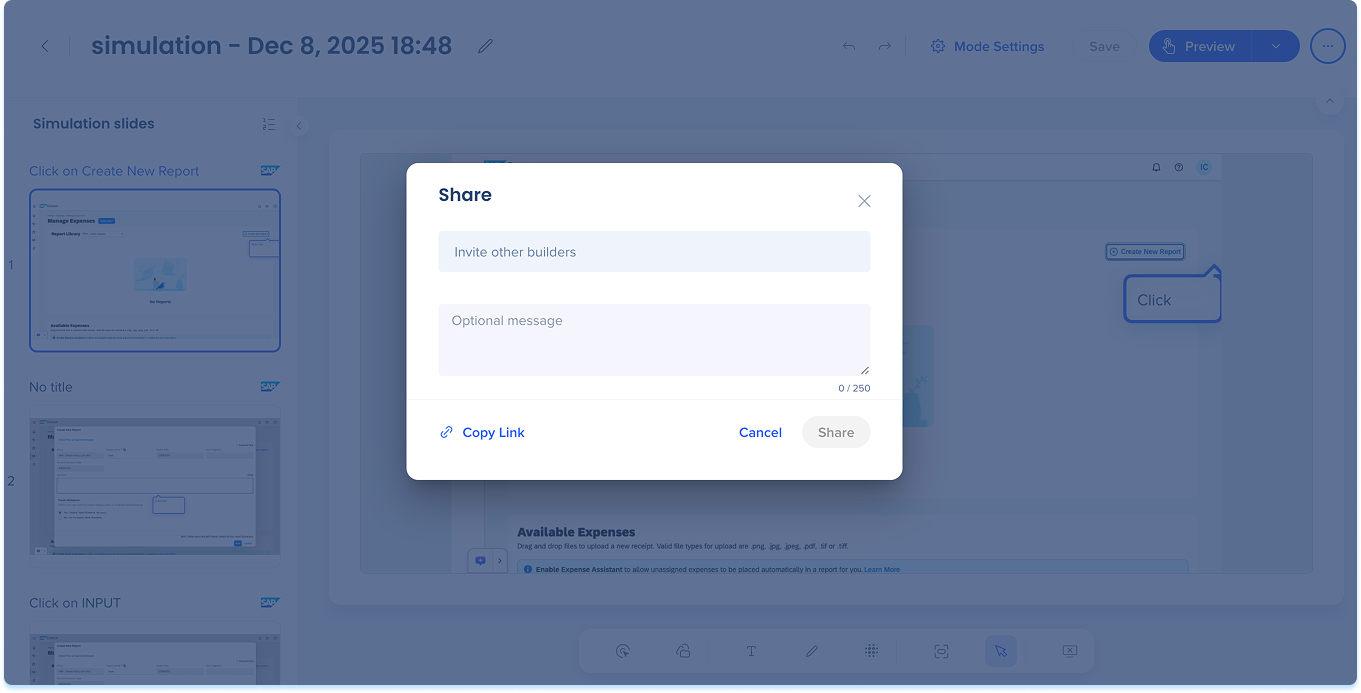The image size is (1361, 693).
Task: Click the back arrow beside simulation title
Action: tap(45, 46)
